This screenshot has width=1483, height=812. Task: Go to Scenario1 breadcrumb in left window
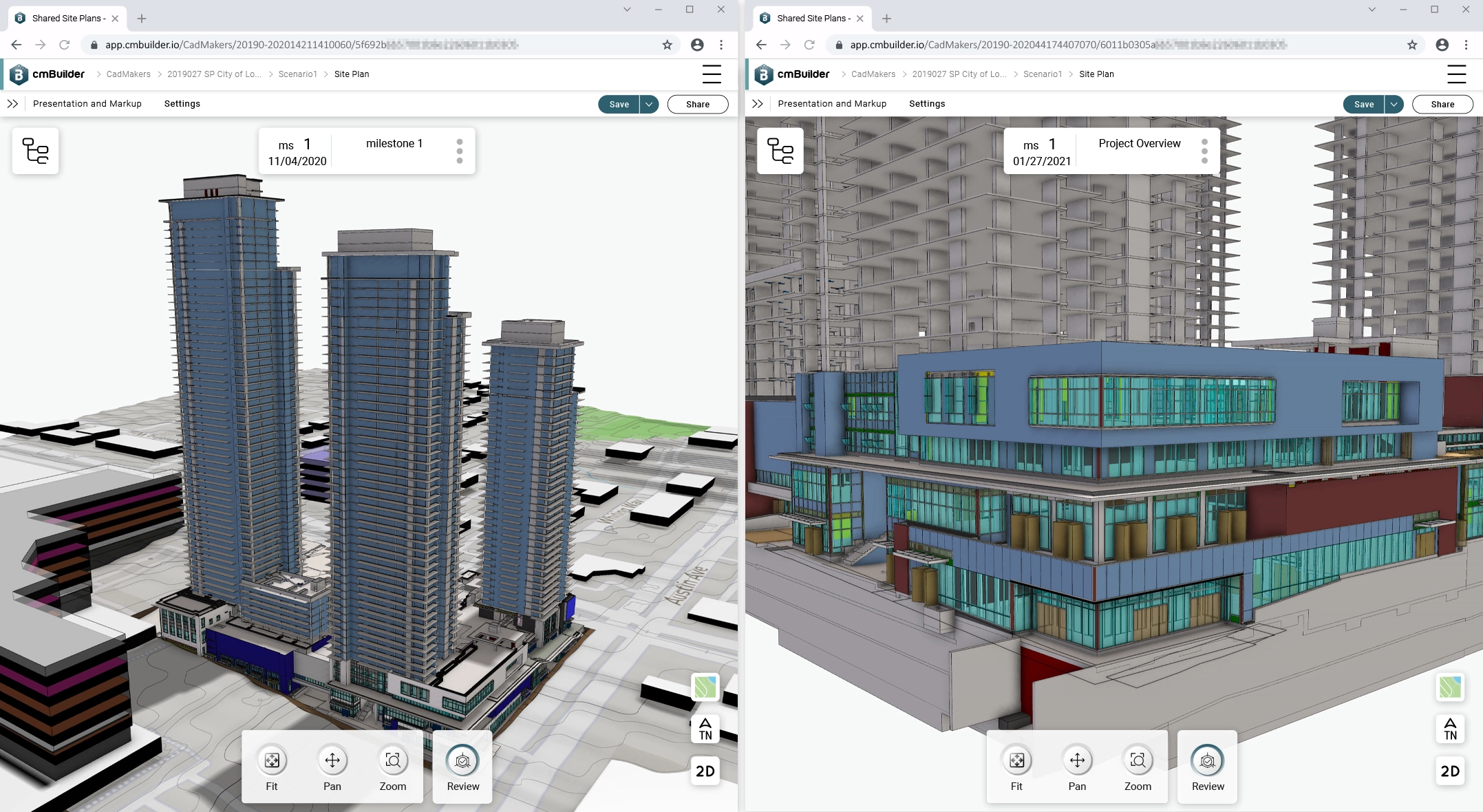298,74
